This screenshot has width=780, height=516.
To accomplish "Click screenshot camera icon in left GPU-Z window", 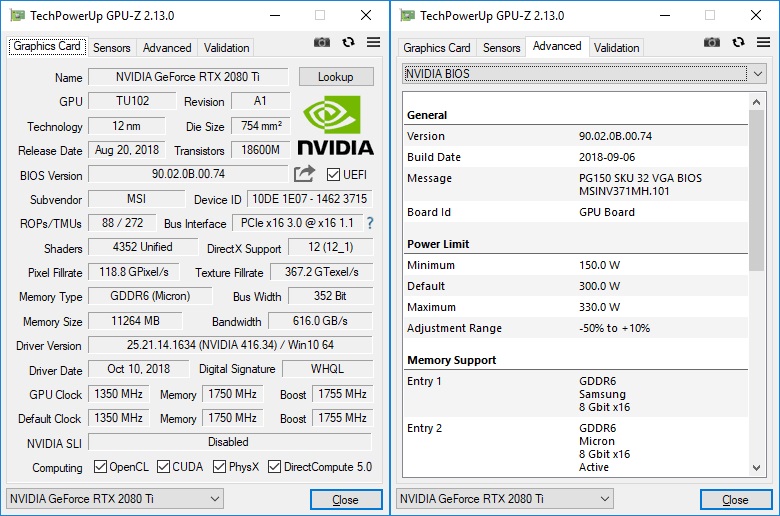I will pos(322,42).
